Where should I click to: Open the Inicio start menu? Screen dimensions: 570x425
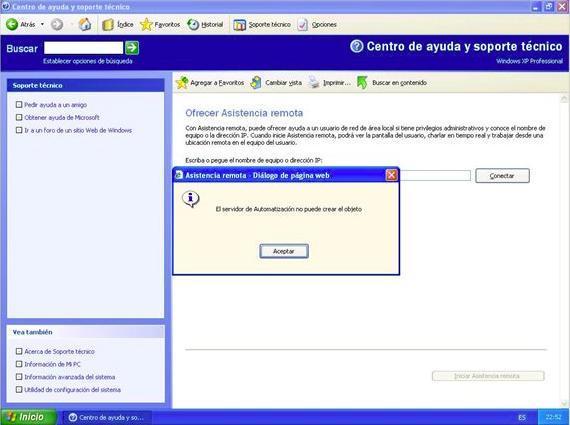click(x=29, y=417)
